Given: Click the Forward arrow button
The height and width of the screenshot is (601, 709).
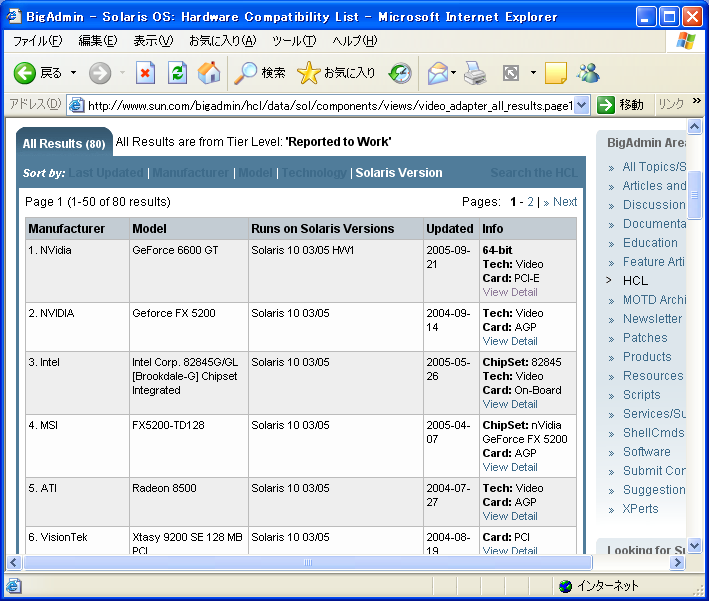Looking at the screenshot, I should (x=99, y=73).
